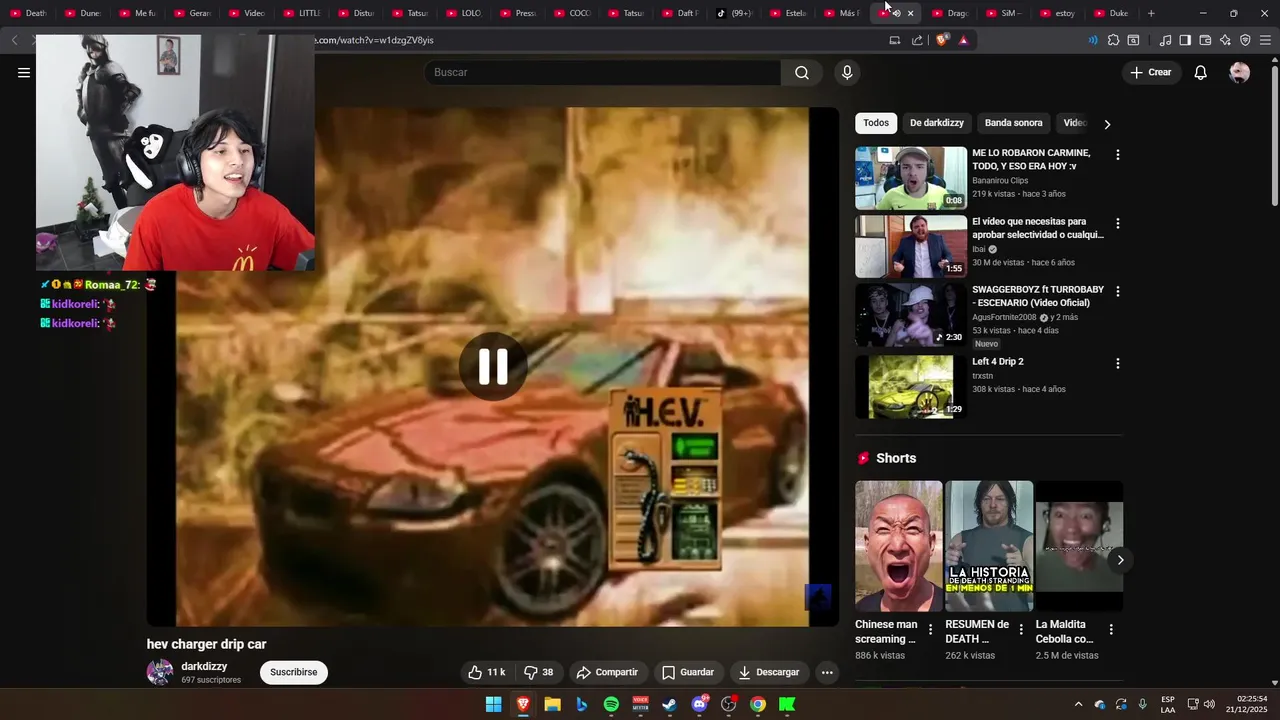Viewport: 1280px width, 720px height.
Task: Open the 'Chinese man screaming' short thumbnail
Action: pyautogui.click(x=898, y=546)
